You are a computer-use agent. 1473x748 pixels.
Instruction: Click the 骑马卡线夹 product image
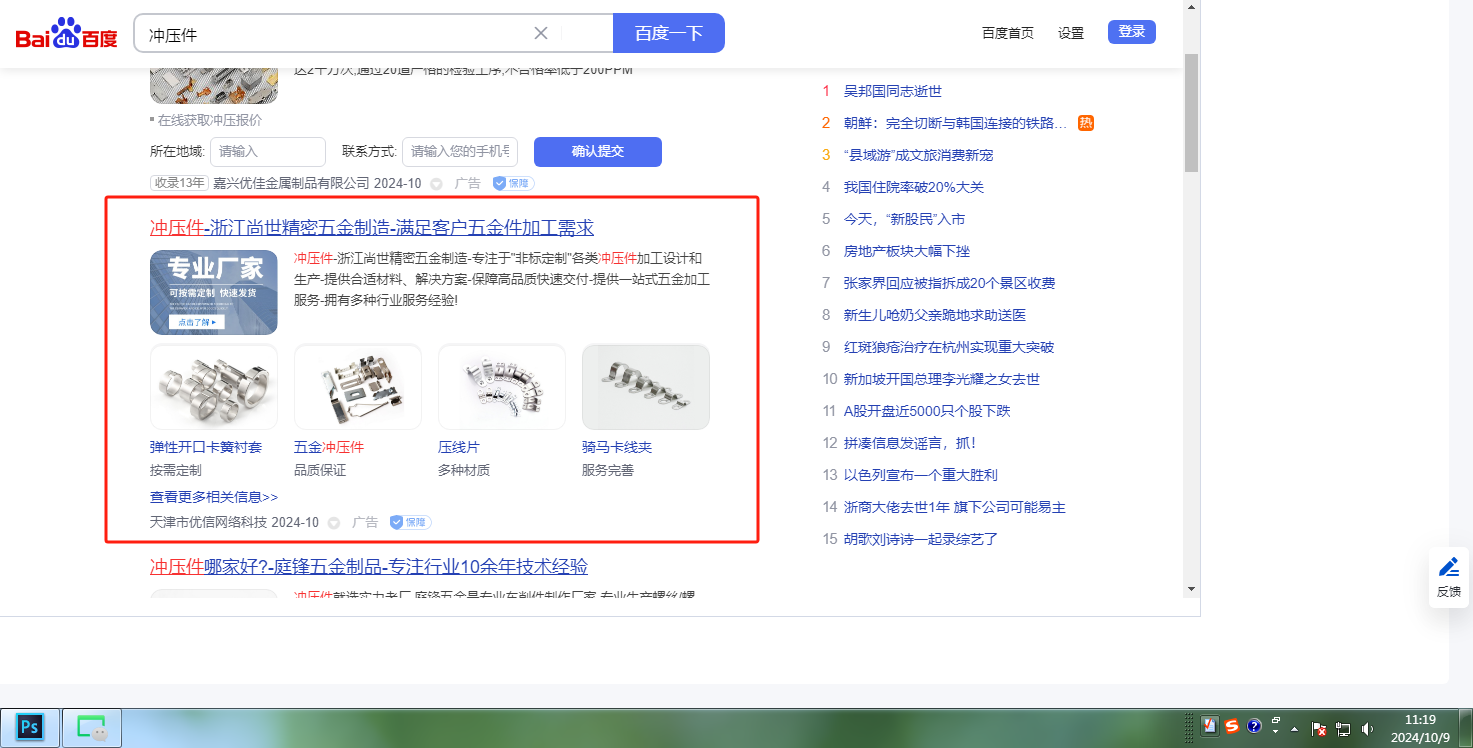(x=646, y=387)
